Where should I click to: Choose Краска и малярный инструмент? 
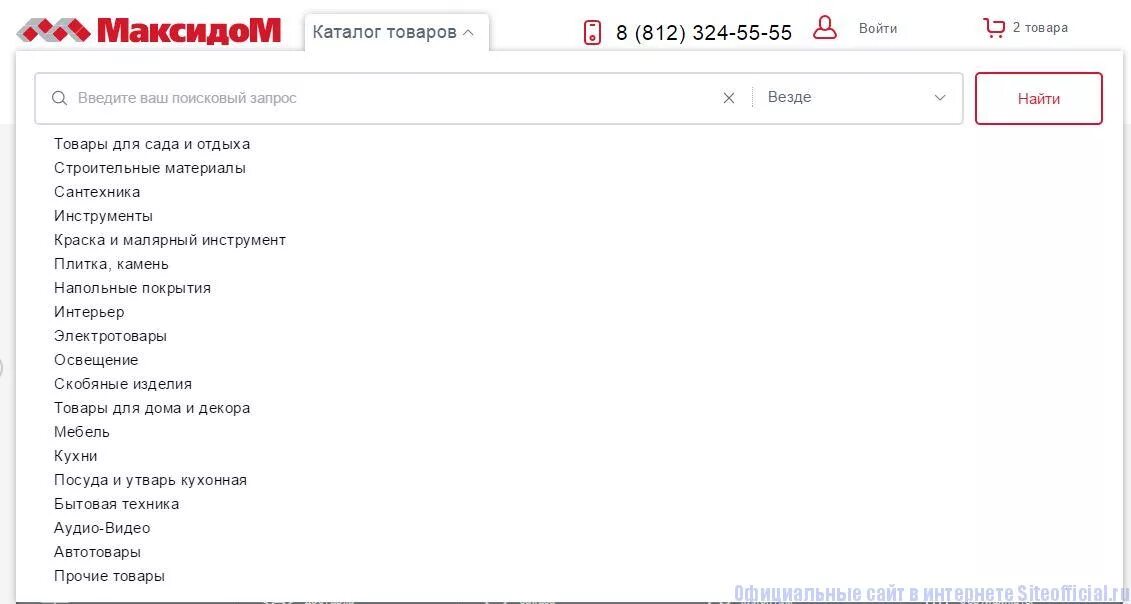[170, 240]
